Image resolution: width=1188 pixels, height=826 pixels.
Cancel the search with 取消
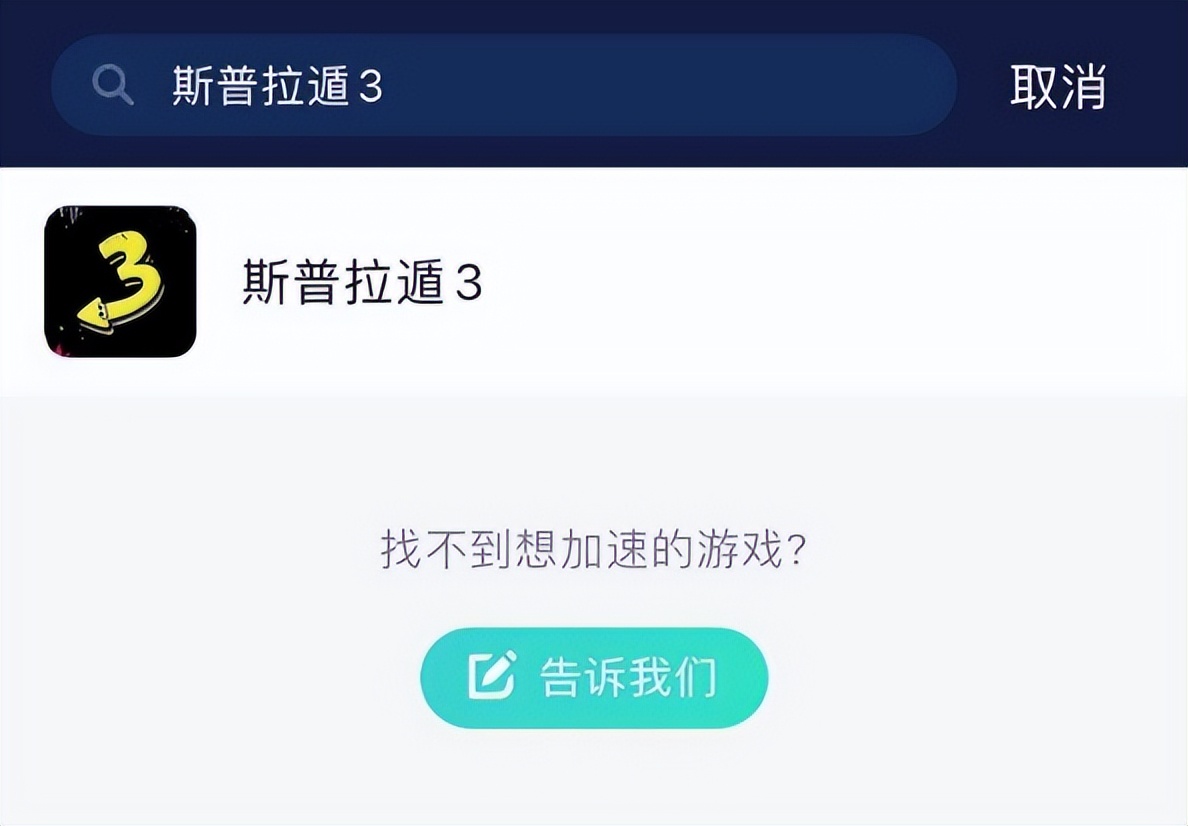pyautogui.click(x=1058, y=86)
